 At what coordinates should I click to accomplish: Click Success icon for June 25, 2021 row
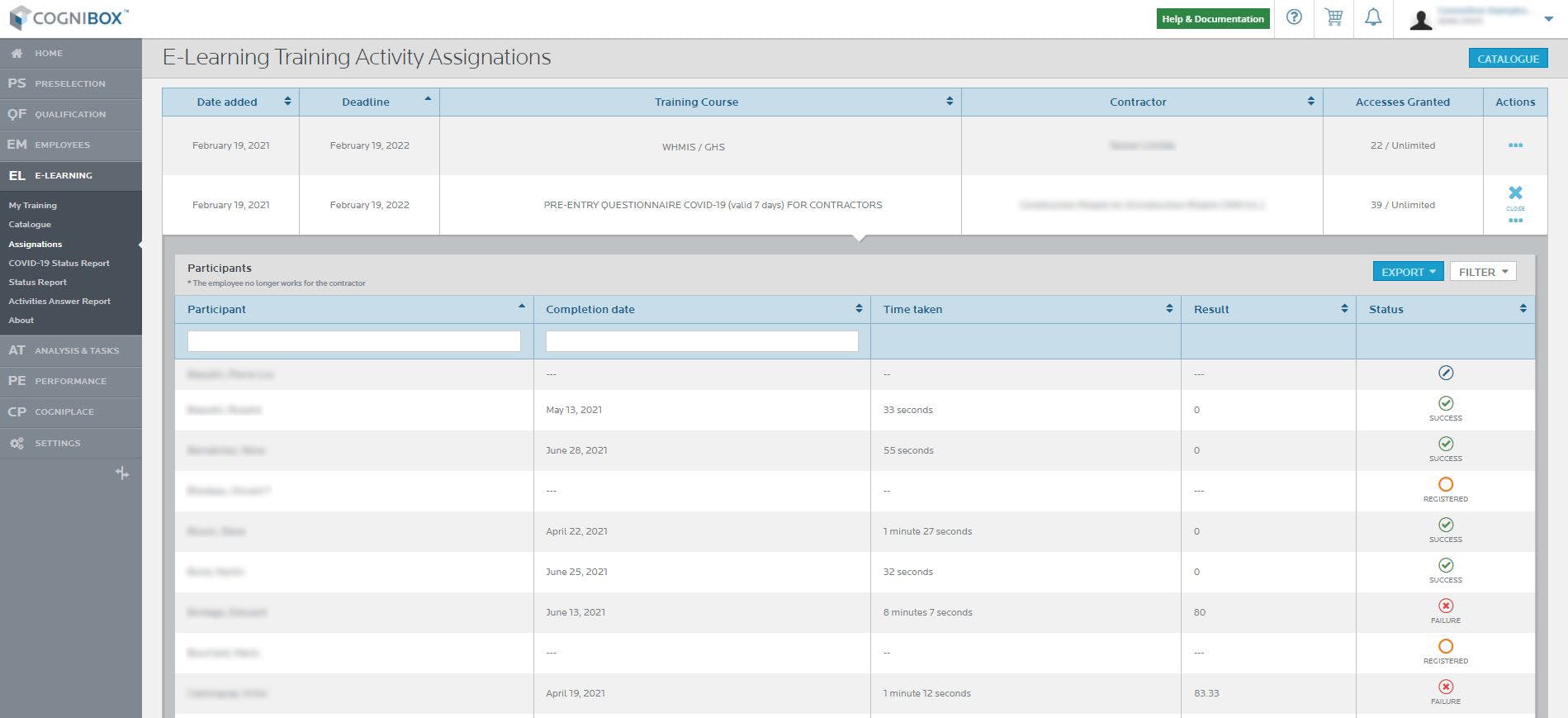(1446, 565)
